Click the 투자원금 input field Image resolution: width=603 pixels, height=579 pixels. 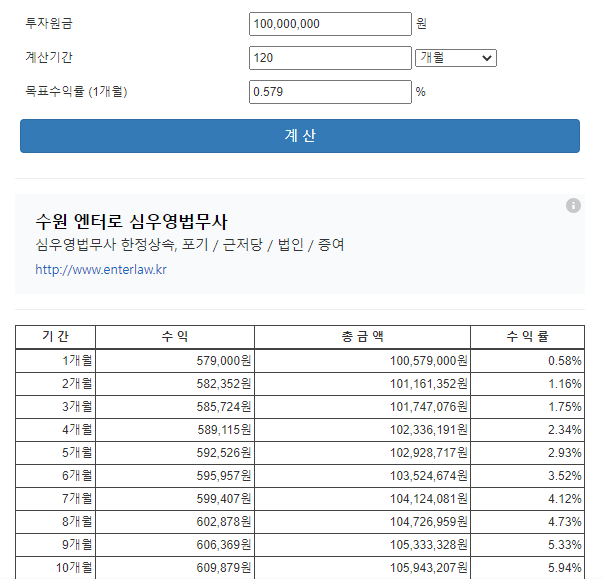click(330, 24)
